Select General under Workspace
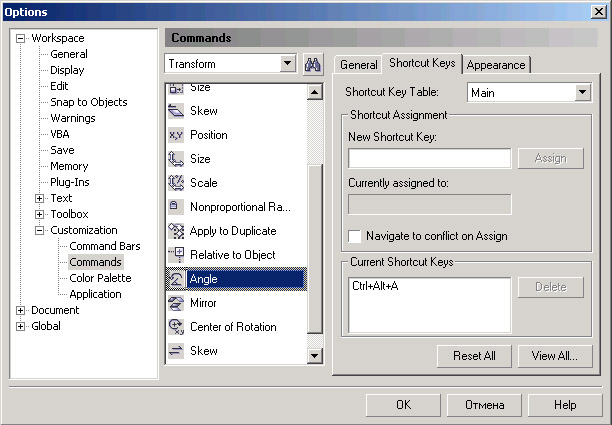This screenshot has height=425, width=612. 69,54
